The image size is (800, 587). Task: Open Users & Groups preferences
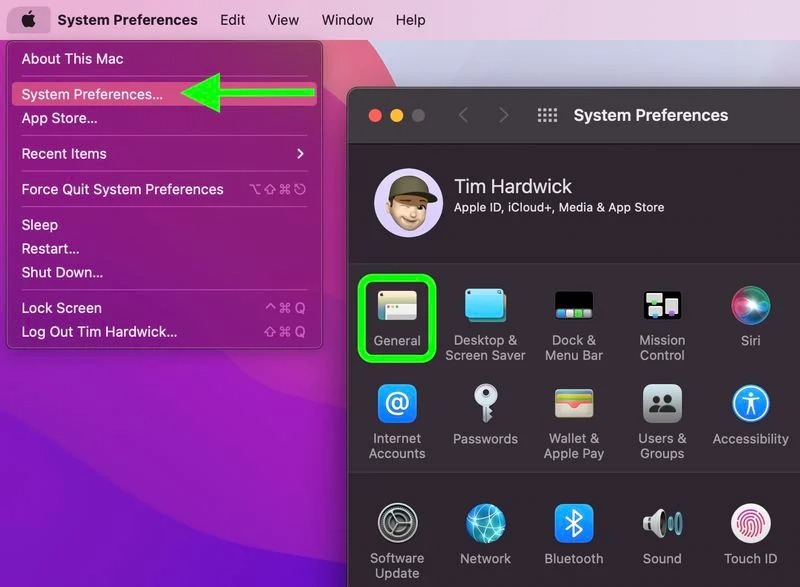(662, 422)
